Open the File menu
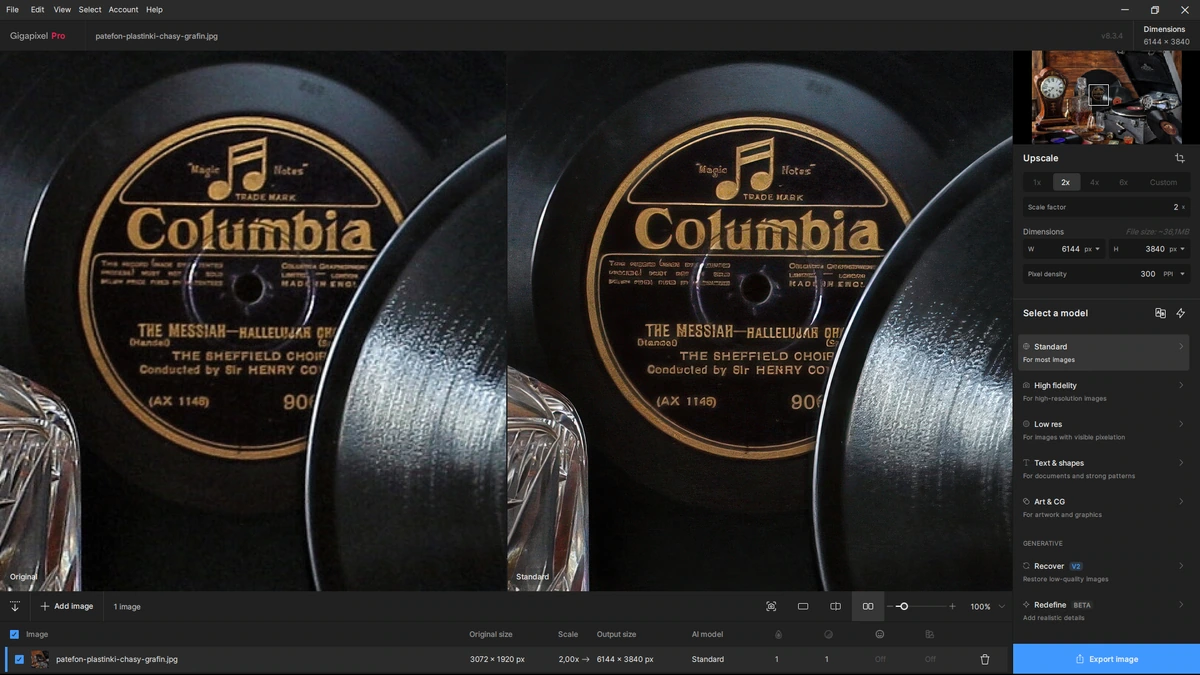Screen dimensions: 1200x675 (x=12, y=9)
